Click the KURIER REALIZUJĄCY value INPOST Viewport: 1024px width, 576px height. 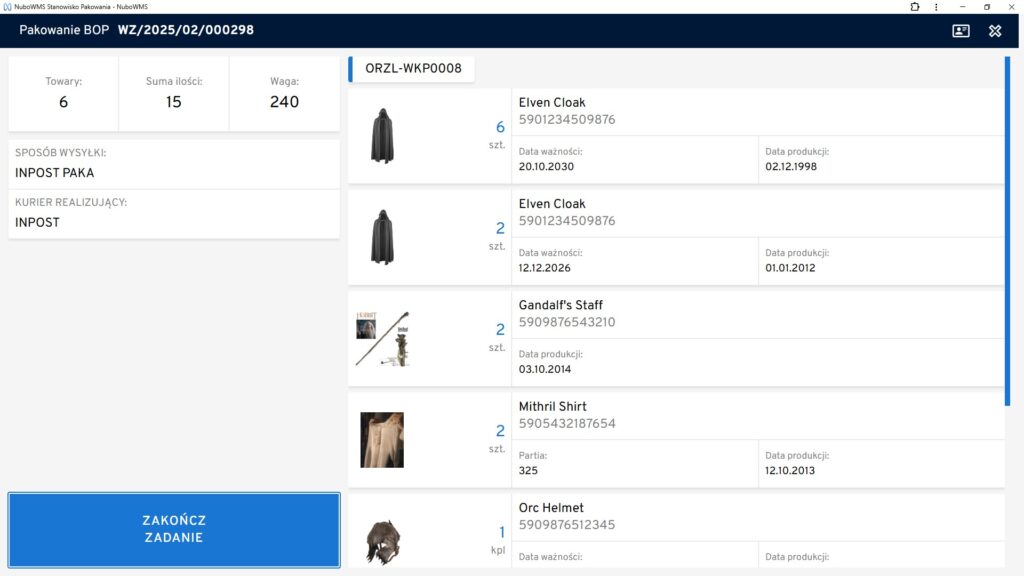pyautogui.click(x=174, y=214)
